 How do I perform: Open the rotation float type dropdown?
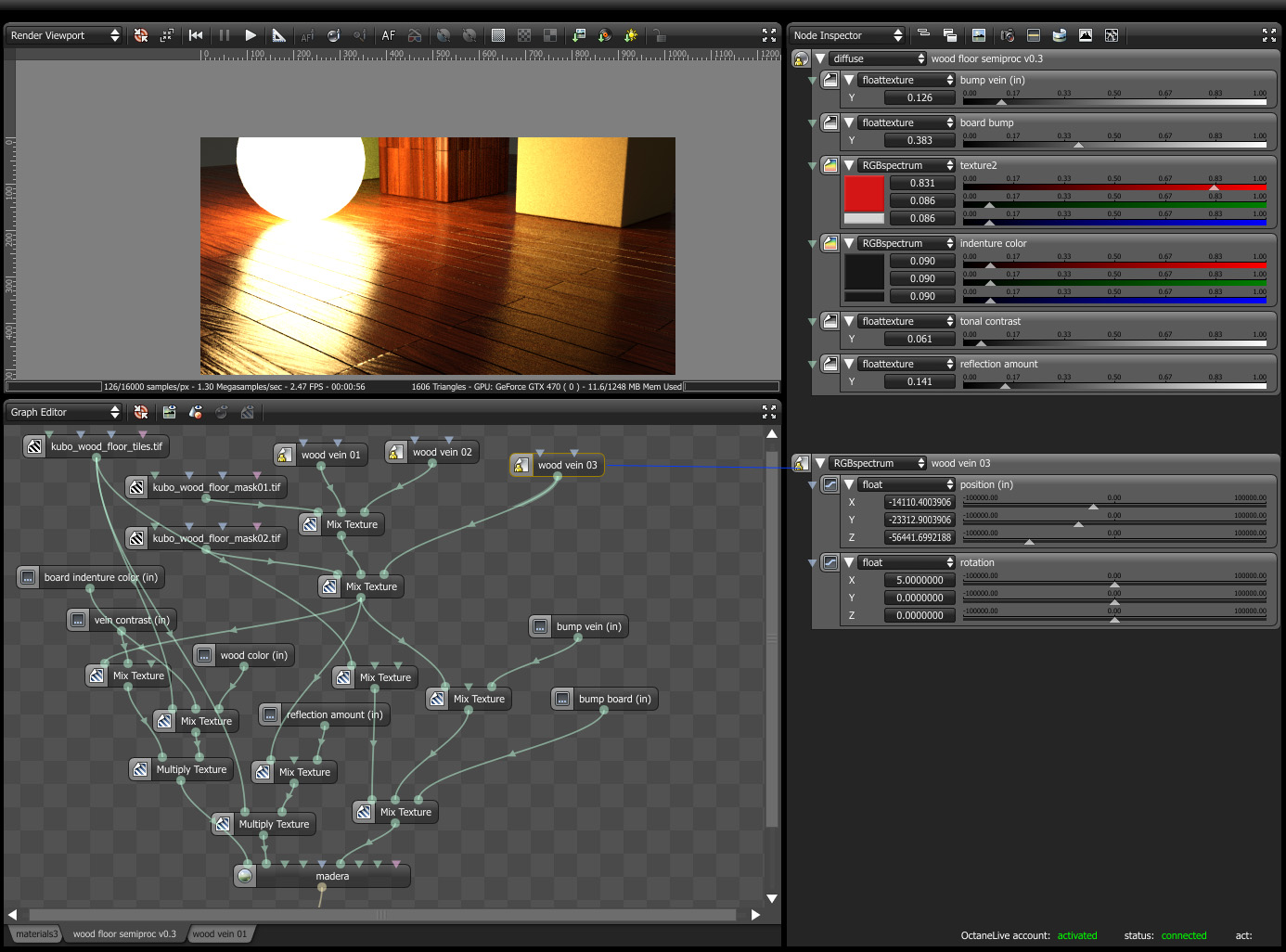(x=907, y=562)
